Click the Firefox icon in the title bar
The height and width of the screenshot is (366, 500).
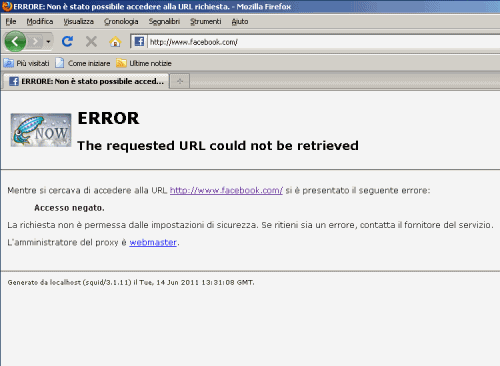tap(7, 6)
